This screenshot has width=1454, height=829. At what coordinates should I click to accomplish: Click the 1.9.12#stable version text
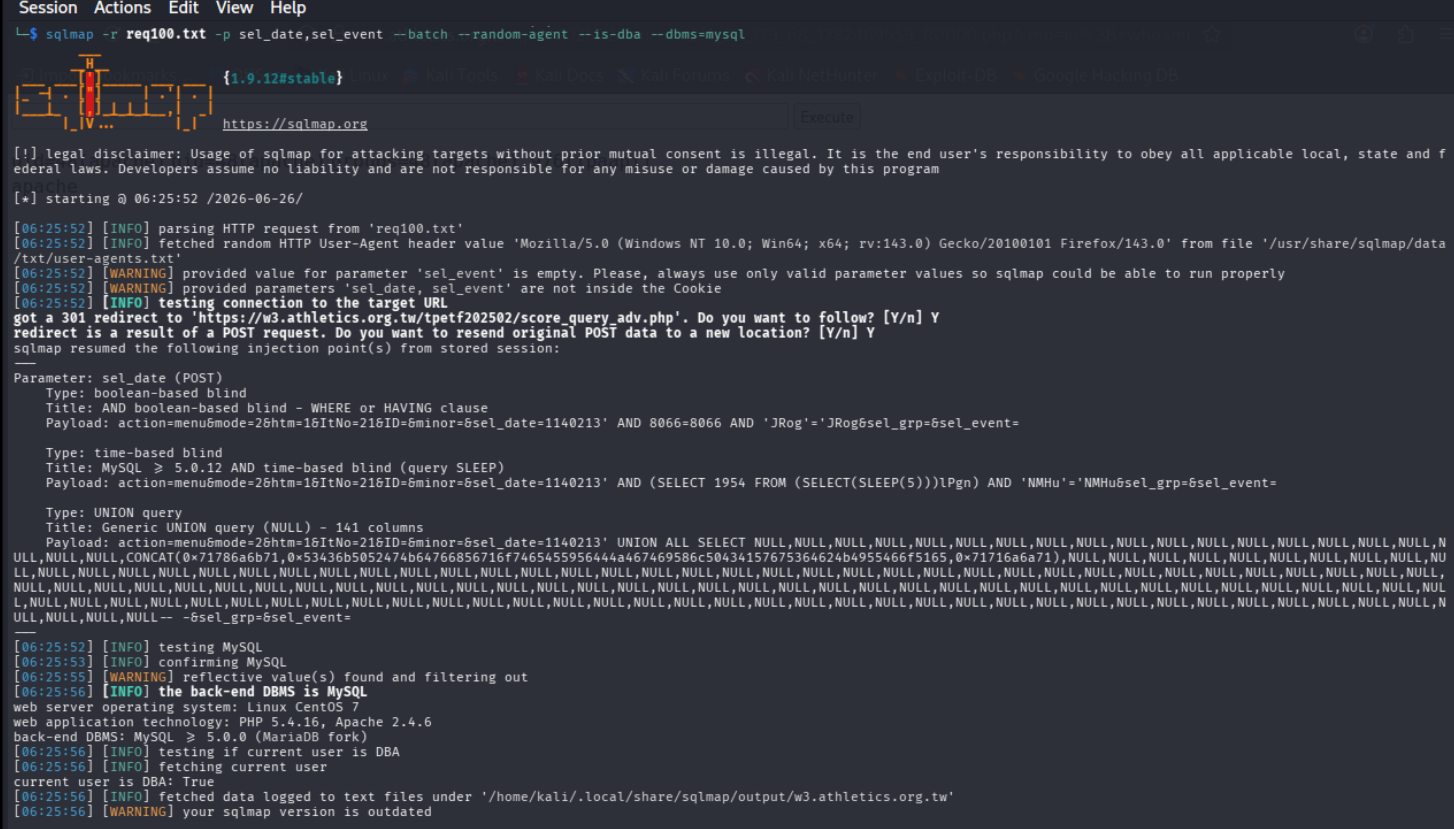pyautogui.click(x=283, y=78)
